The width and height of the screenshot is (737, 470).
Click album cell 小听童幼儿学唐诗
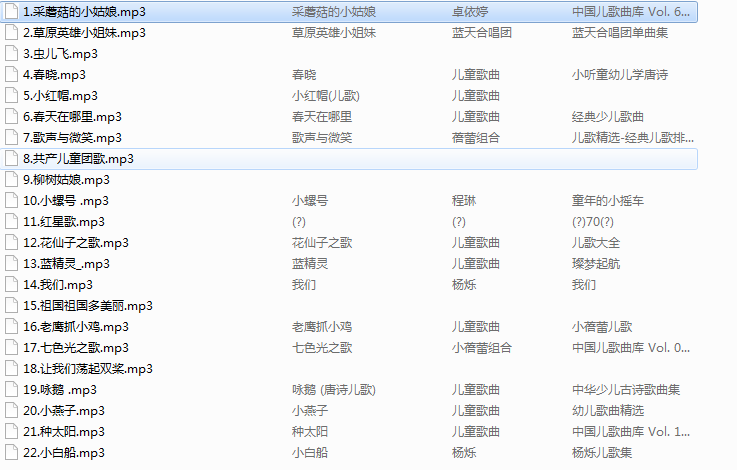click(x=620, y=75)
